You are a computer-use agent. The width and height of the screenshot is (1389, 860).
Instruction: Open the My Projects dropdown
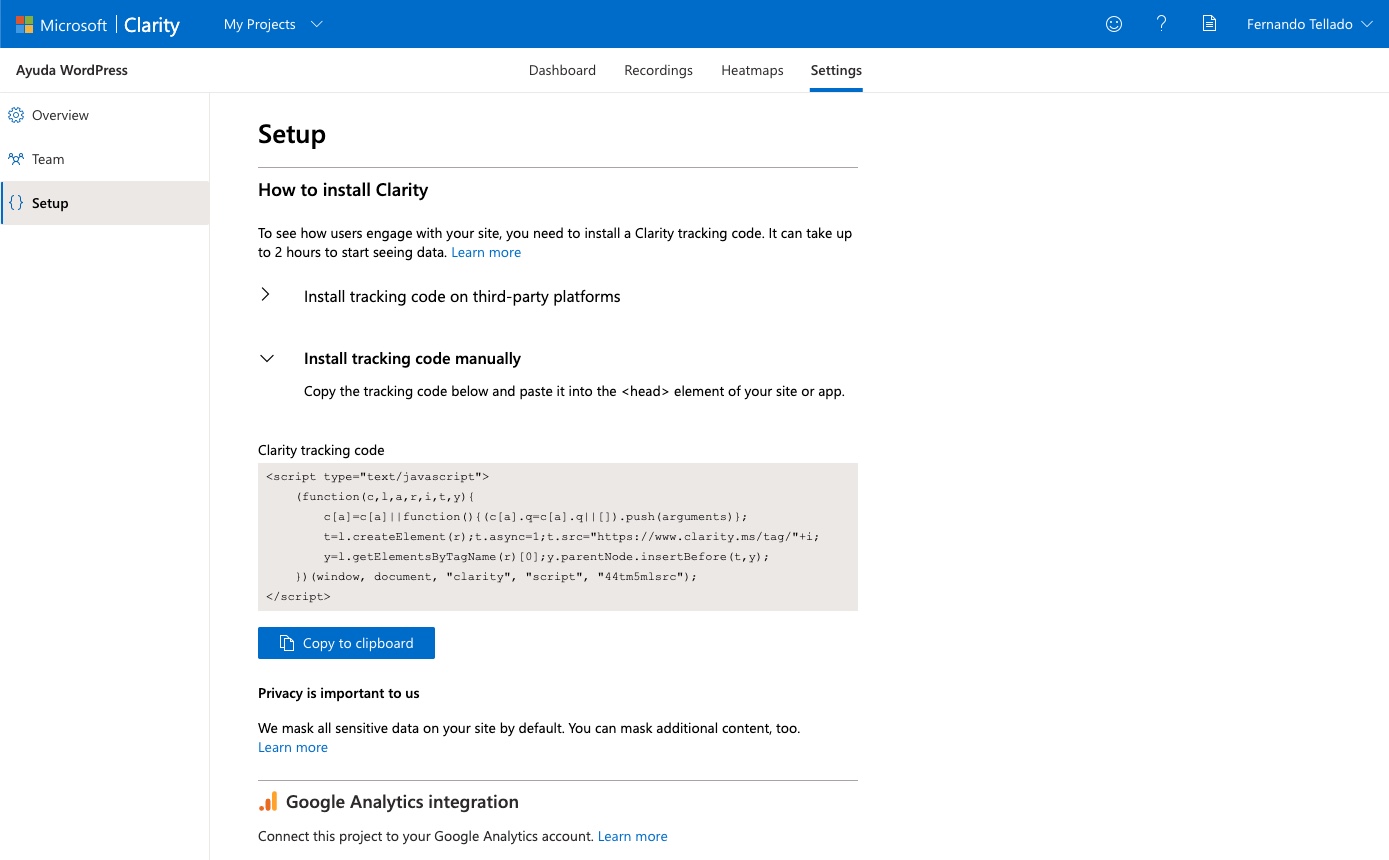pos(273,24)
